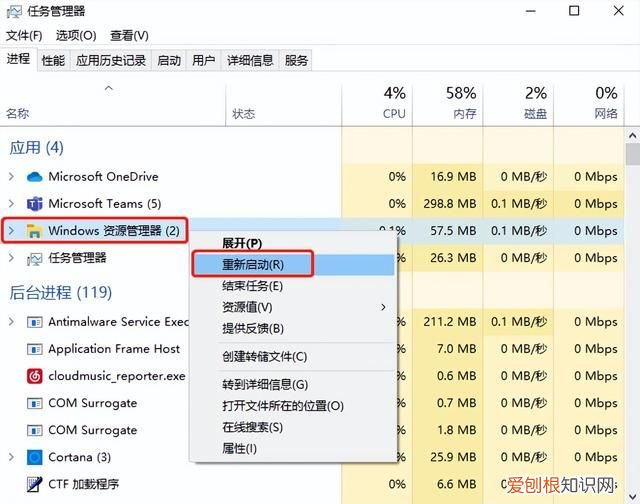Click the Cortana blue icon
Screen dimensions: 640x504
tap(34, 457)
